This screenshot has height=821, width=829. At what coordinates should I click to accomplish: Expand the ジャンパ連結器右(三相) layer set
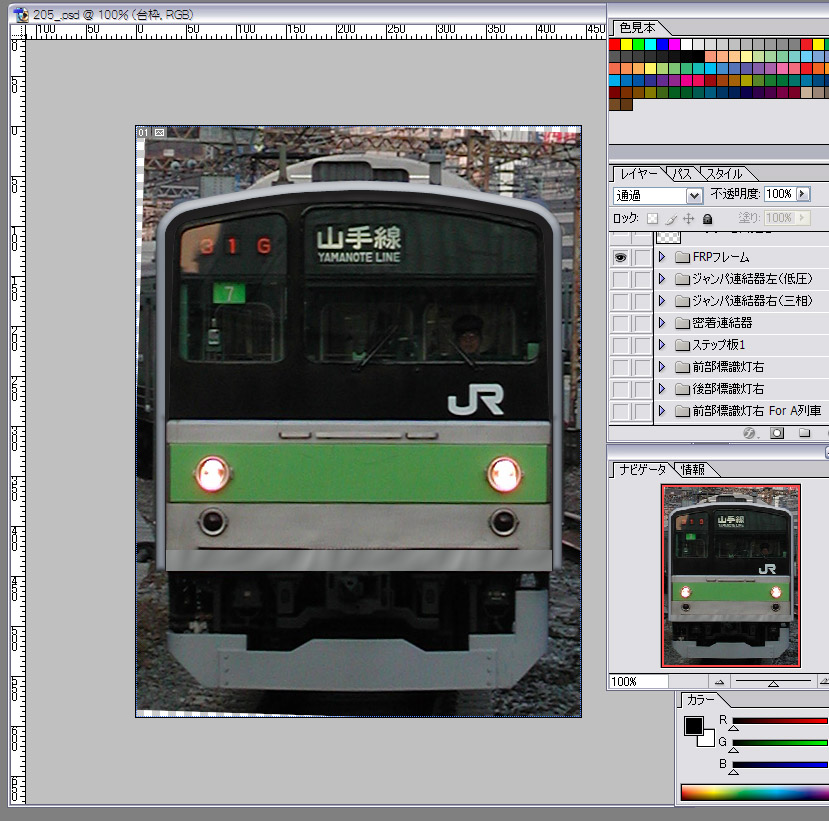[x=662, y=301]
